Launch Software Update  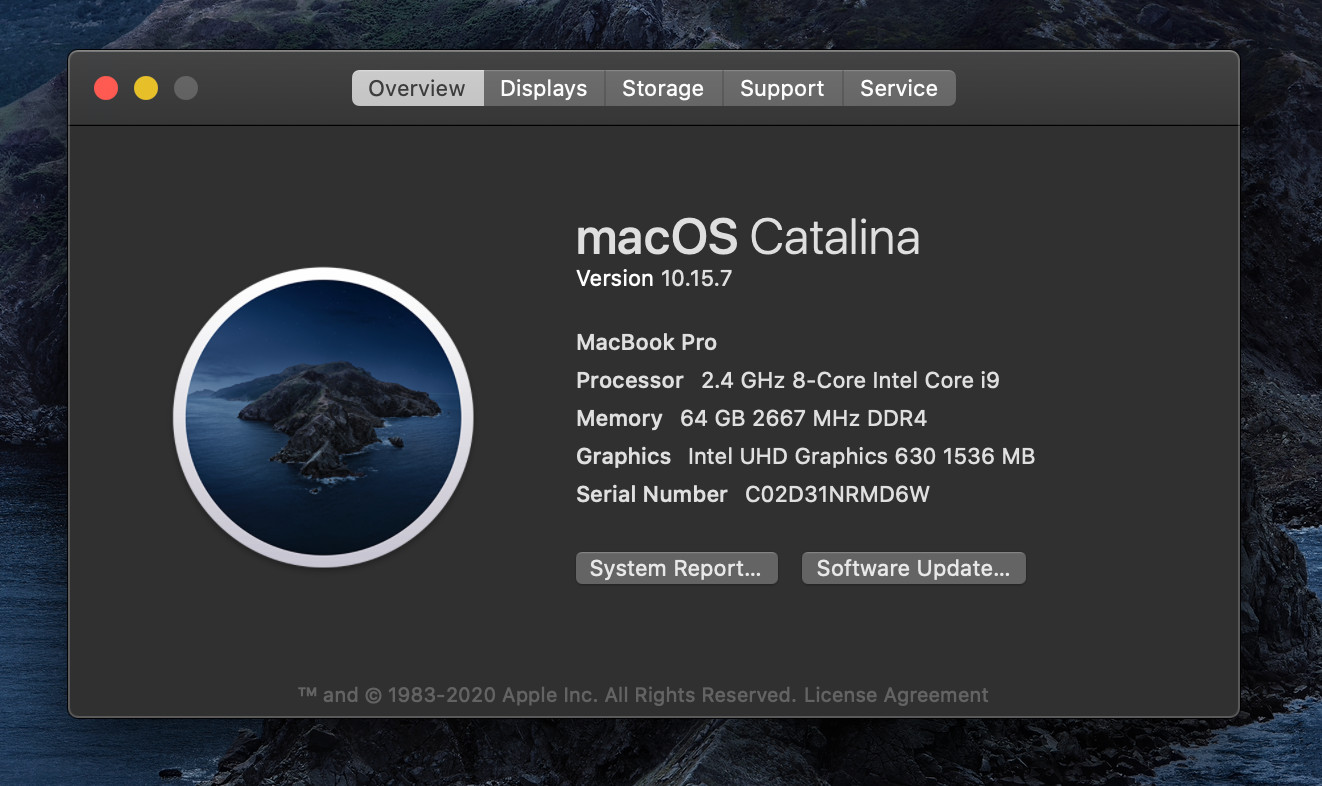point(914,568)
